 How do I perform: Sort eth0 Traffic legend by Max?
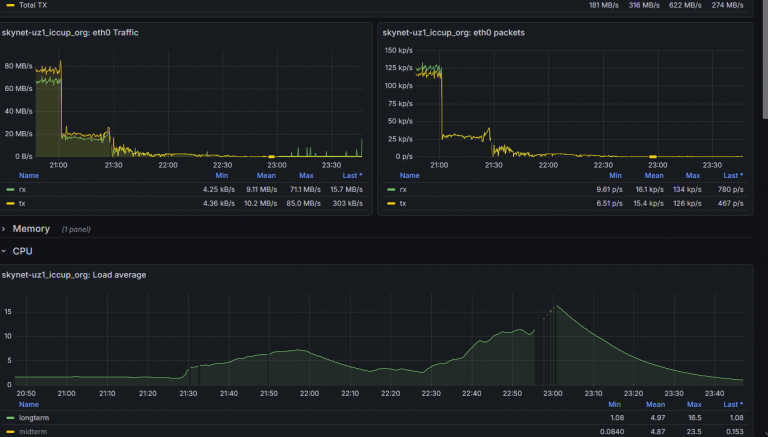[306, 175]
